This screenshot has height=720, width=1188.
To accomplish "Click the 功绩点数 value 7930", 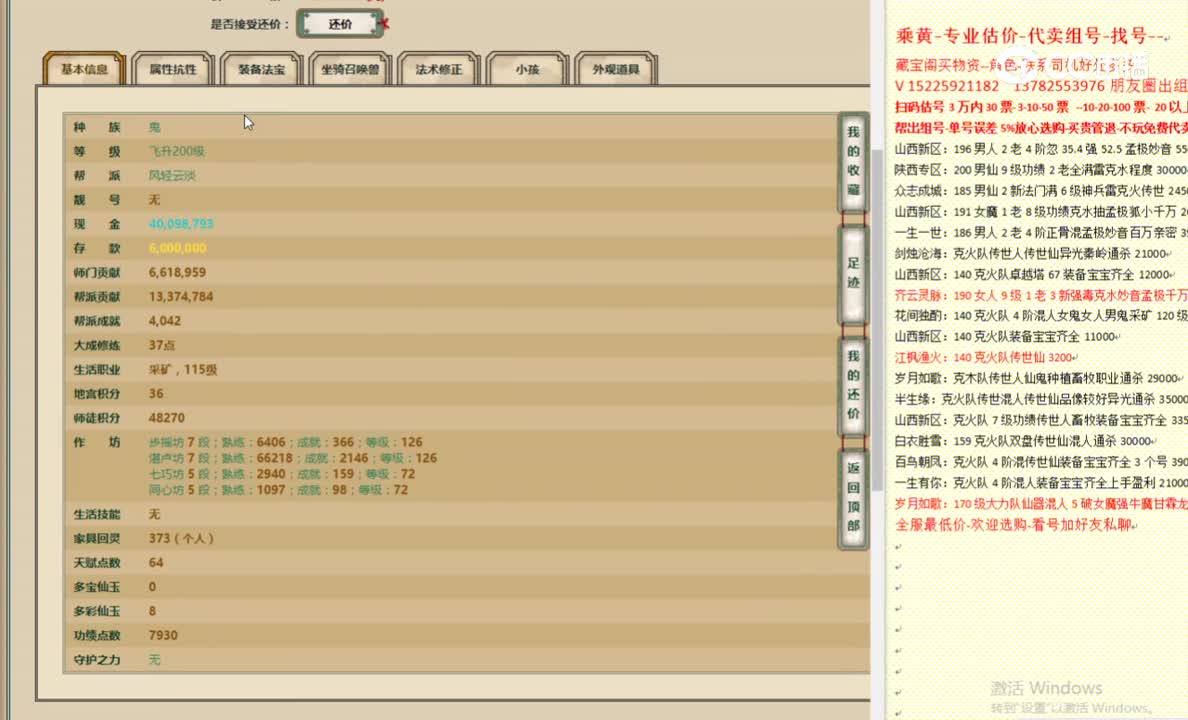I will (x=163, y=636).
